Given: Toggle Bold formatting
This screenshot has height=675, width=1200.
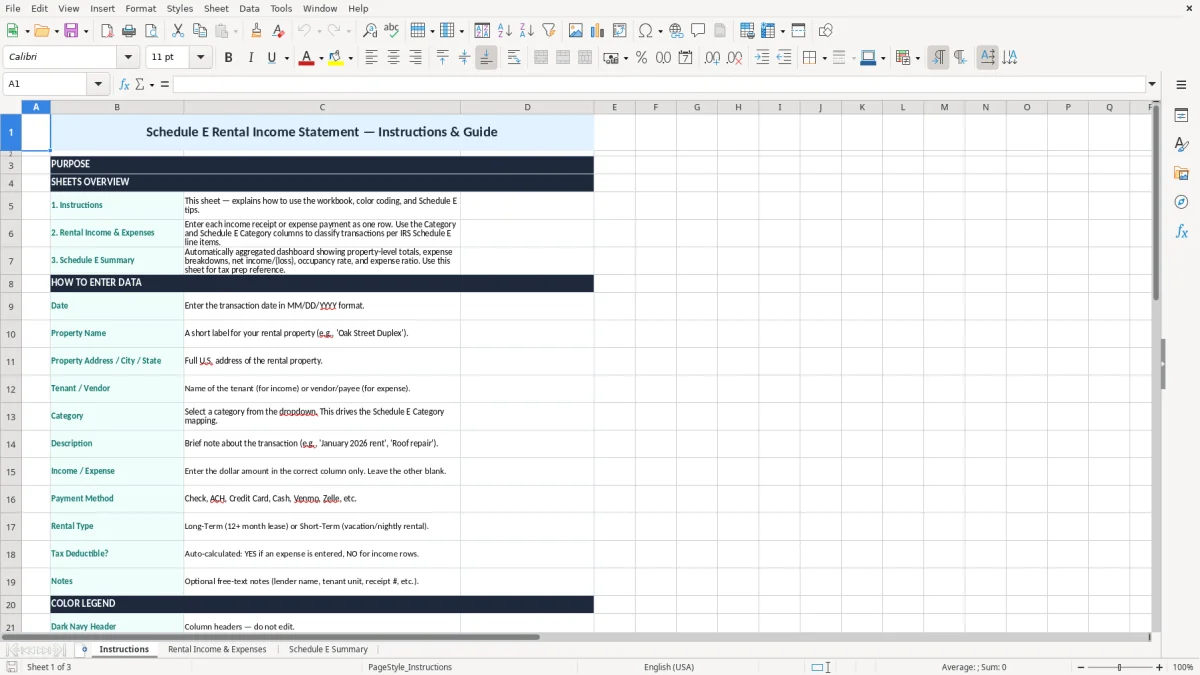Looking at the screenshot, I should coord(228,58).
